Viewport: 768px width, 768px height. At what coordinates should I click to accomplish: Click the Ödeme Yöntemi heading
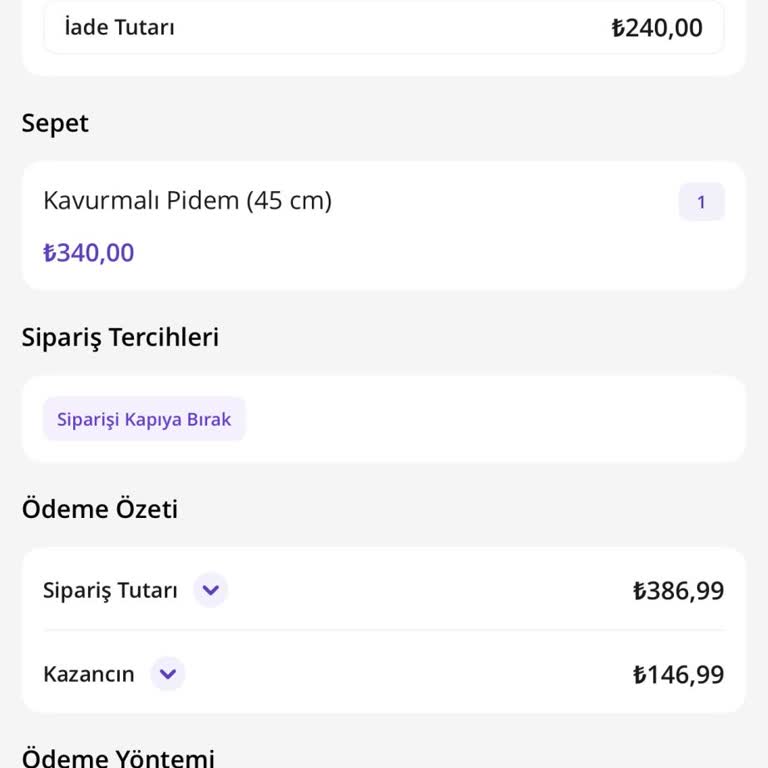pos(118,757)
